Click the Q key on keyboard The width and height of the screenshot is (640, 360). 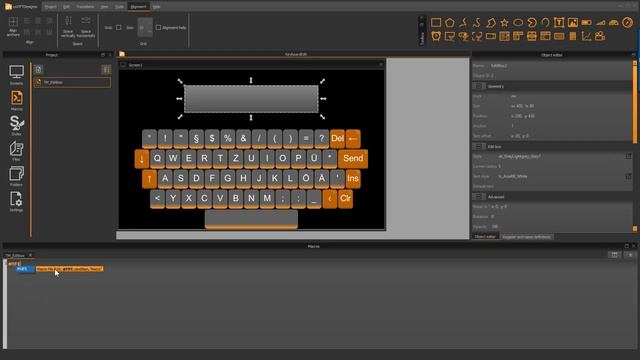click(158, 159)
